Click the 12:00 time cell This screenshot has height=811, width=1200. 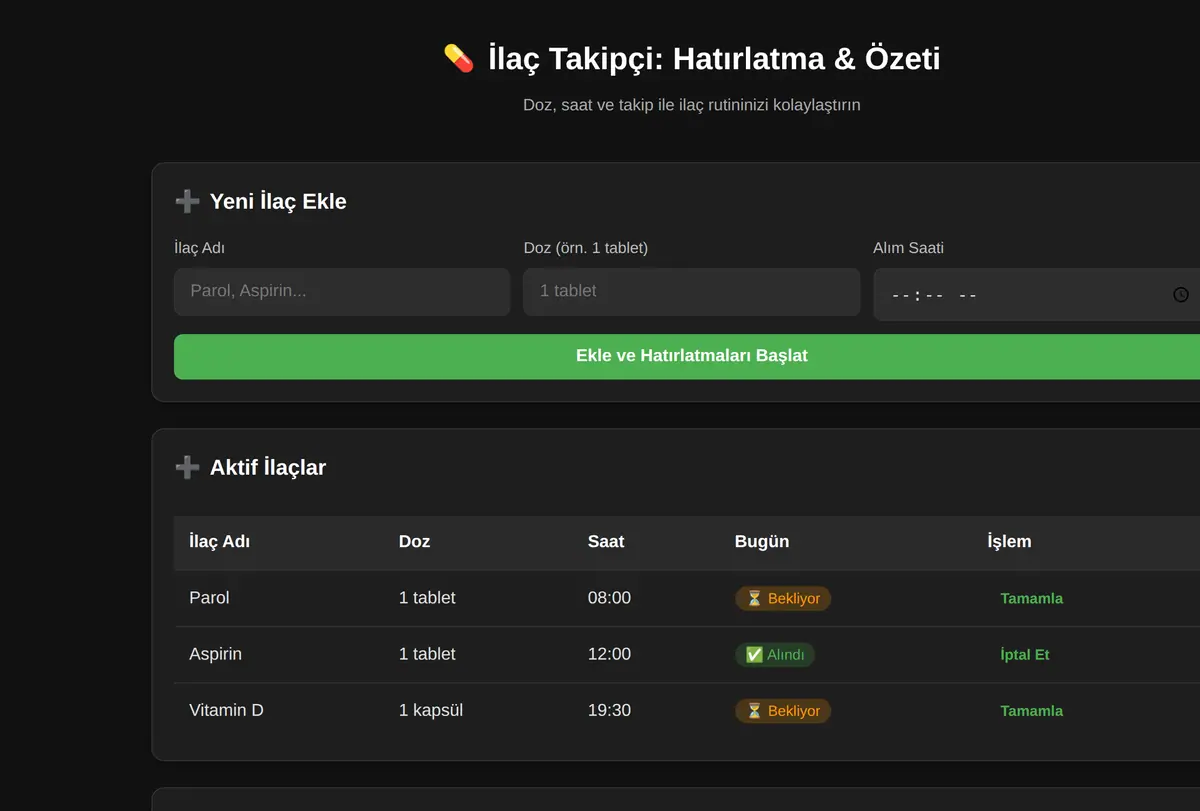(x=609, y=654)
